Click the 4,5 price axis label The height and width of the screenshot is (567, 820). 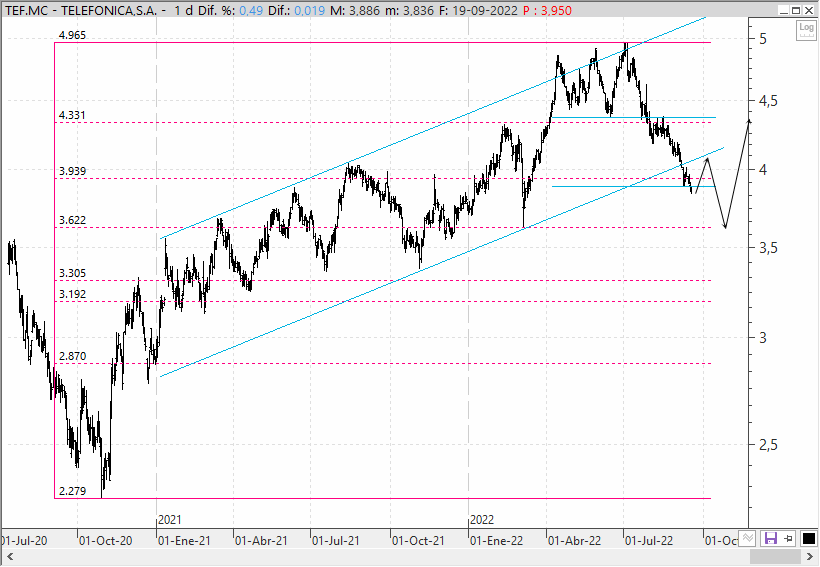click(x=768, y=101)
